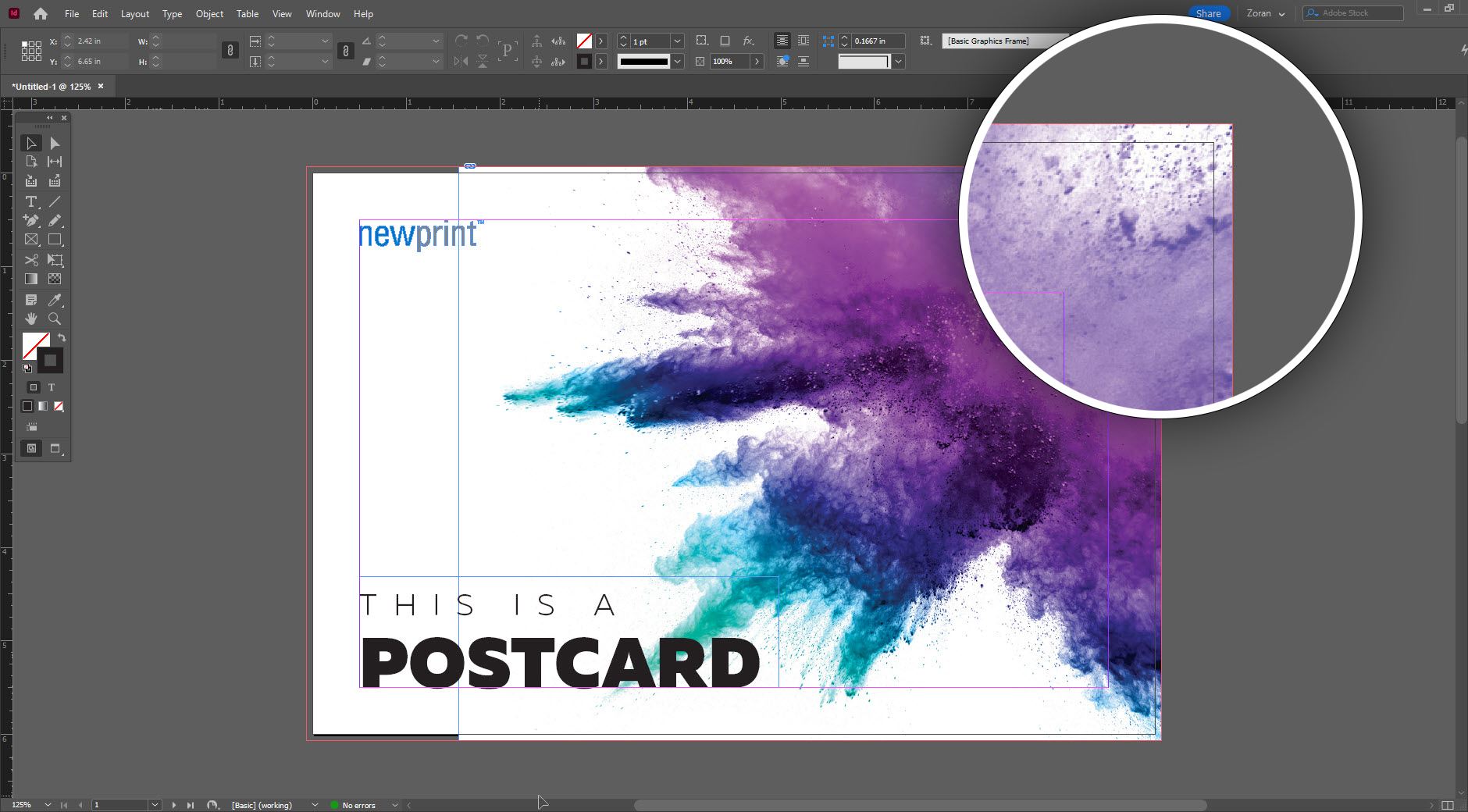Open the stroke style dropdown
Screen dimensions: 1468x812
pyautogui.click(x=677, y=61)
